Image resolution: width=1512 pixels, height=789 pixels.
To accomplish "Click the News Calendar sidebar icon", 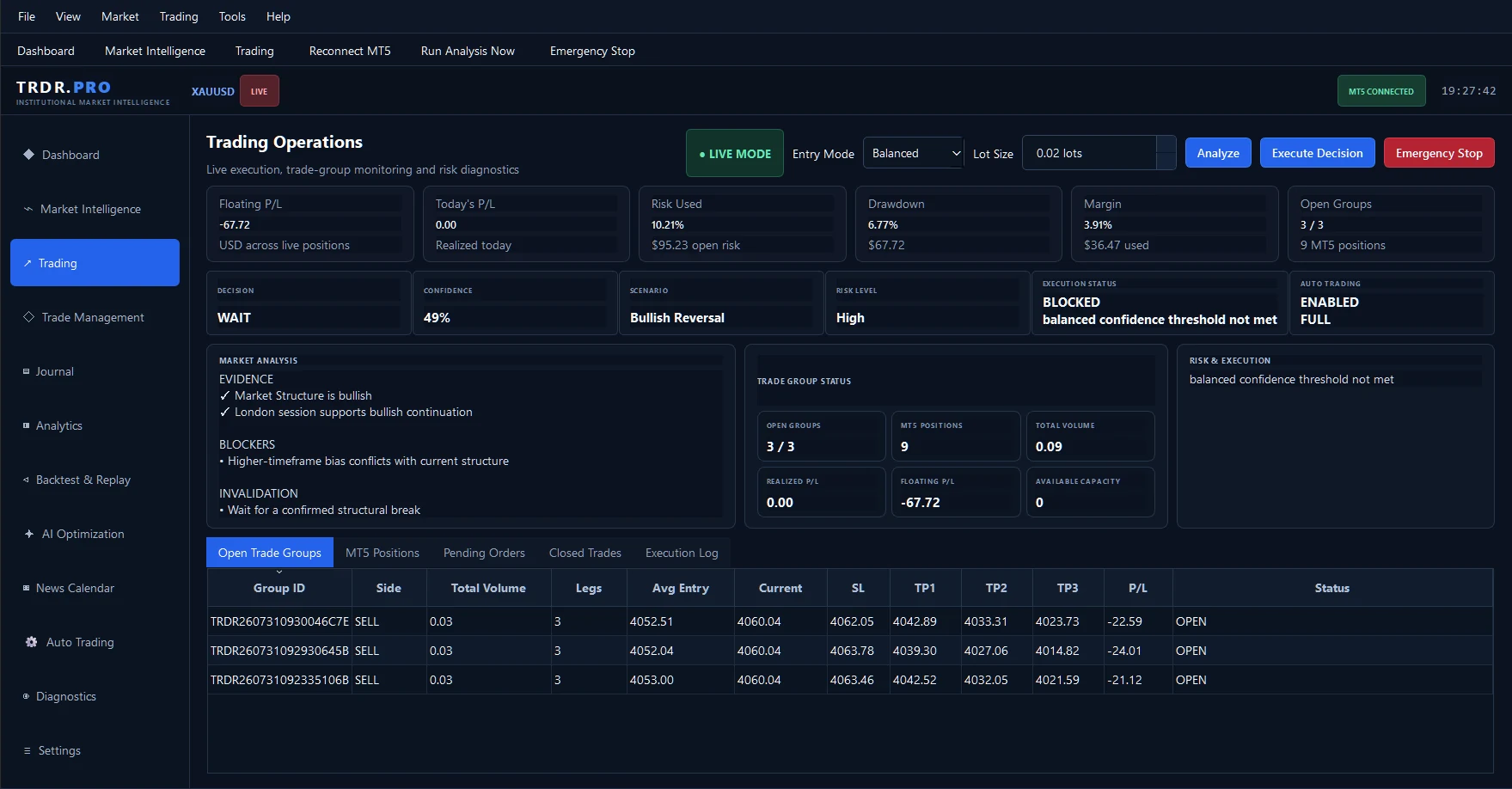I will click(26, 588).
